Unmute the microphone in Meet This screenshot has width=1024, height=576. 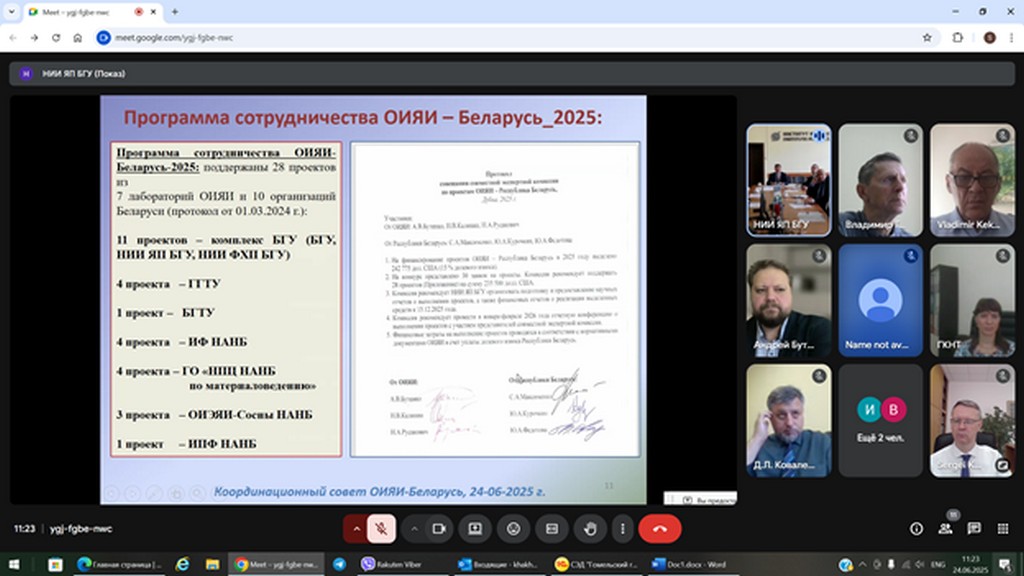(x=380, y=528)
